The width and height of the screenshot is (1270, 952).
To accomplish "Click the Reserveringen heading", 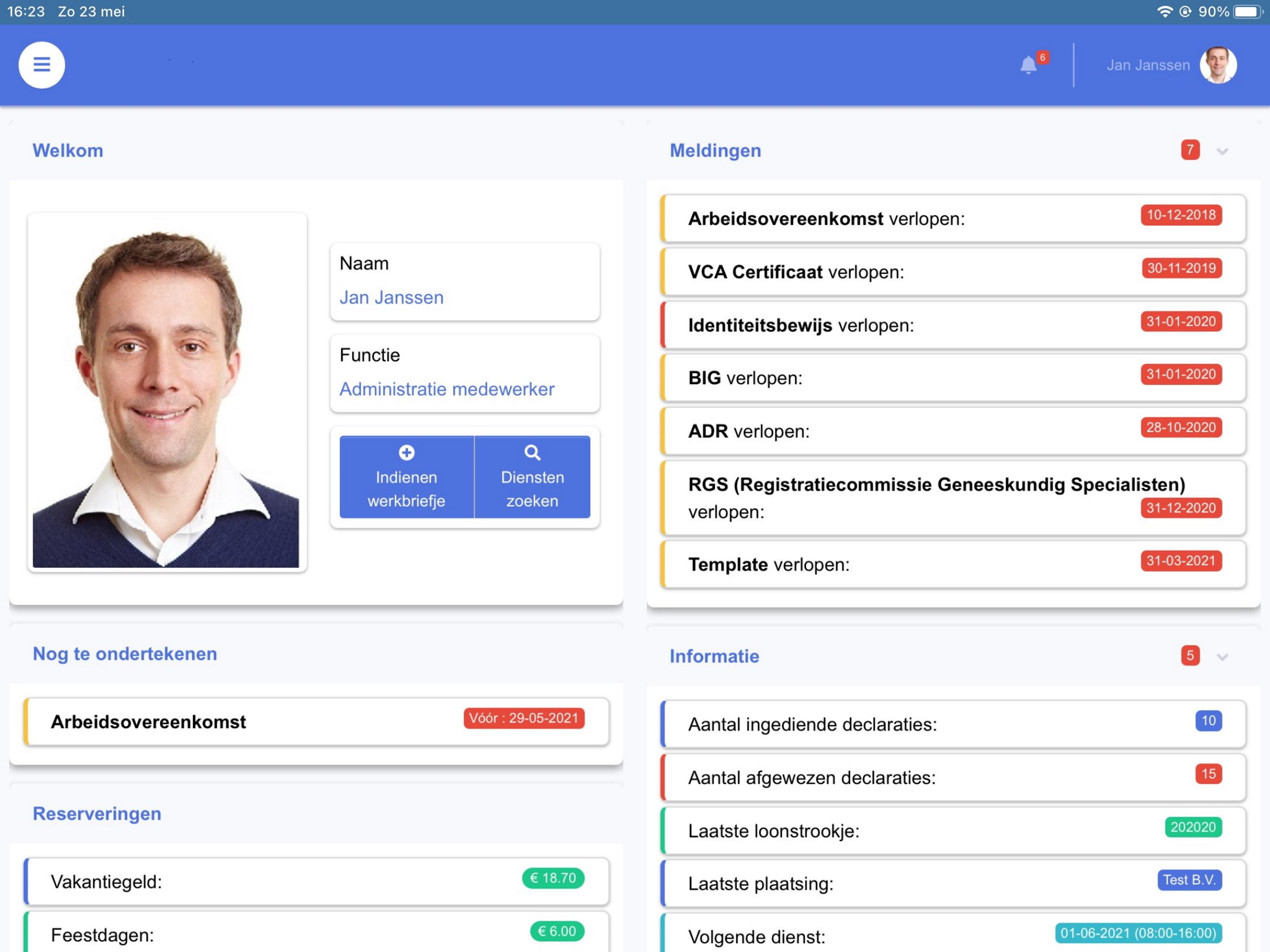I will pyautogui.click(x=97, y=813).
